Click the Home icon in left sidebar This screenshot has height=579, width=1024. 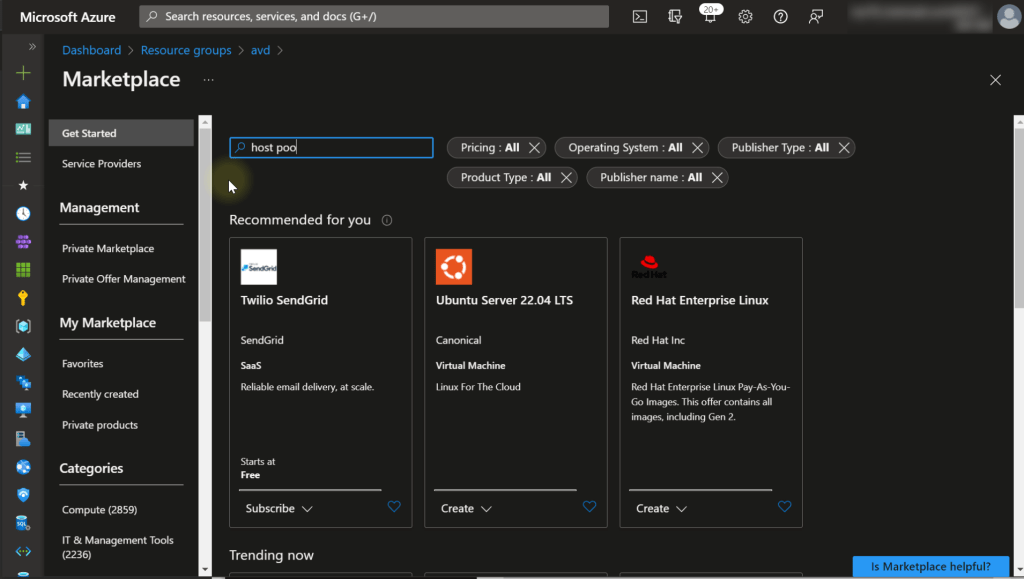23,102
